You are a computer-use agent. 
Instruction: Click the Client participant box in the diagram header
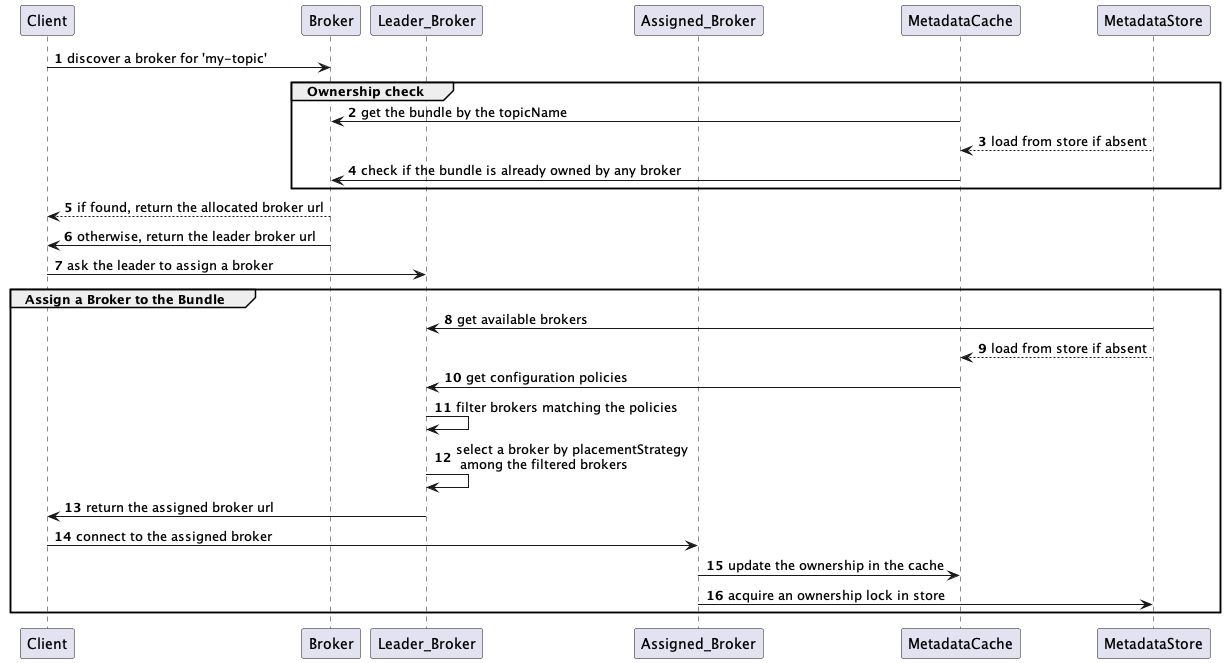tap(46, 20)
